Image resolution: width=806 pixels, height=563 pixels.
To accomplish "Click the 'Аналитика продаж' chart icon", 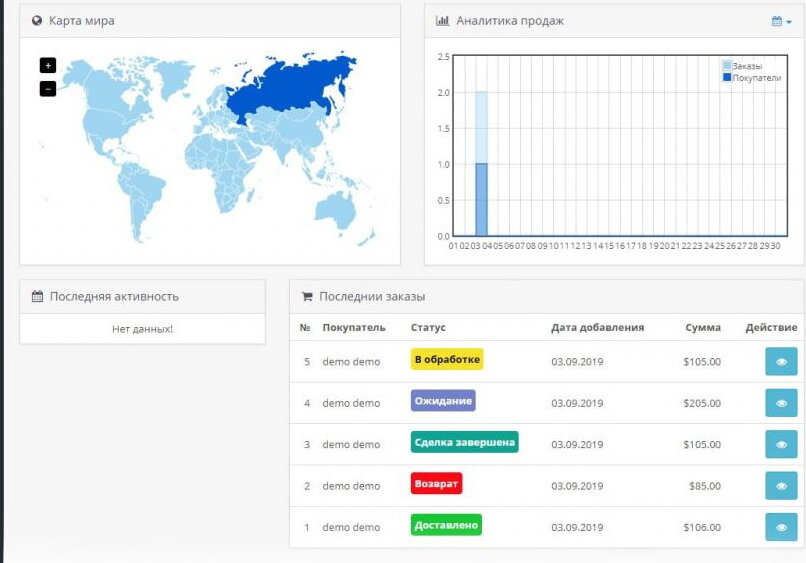I will pyautogui.click(x=443, y=21).
